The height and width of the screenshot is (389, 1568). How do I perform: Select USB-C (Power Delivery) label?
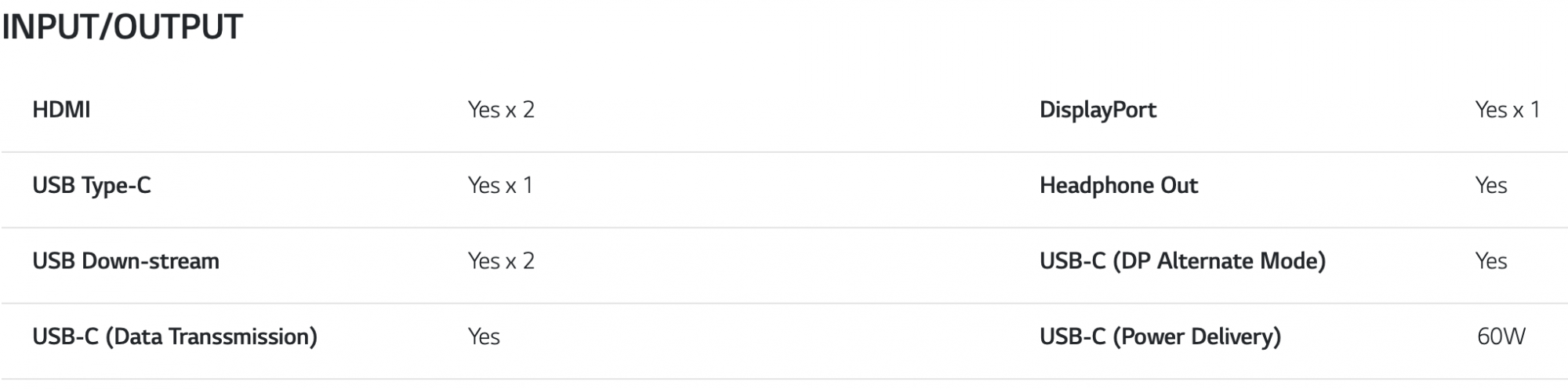(x=1160, y=337)
